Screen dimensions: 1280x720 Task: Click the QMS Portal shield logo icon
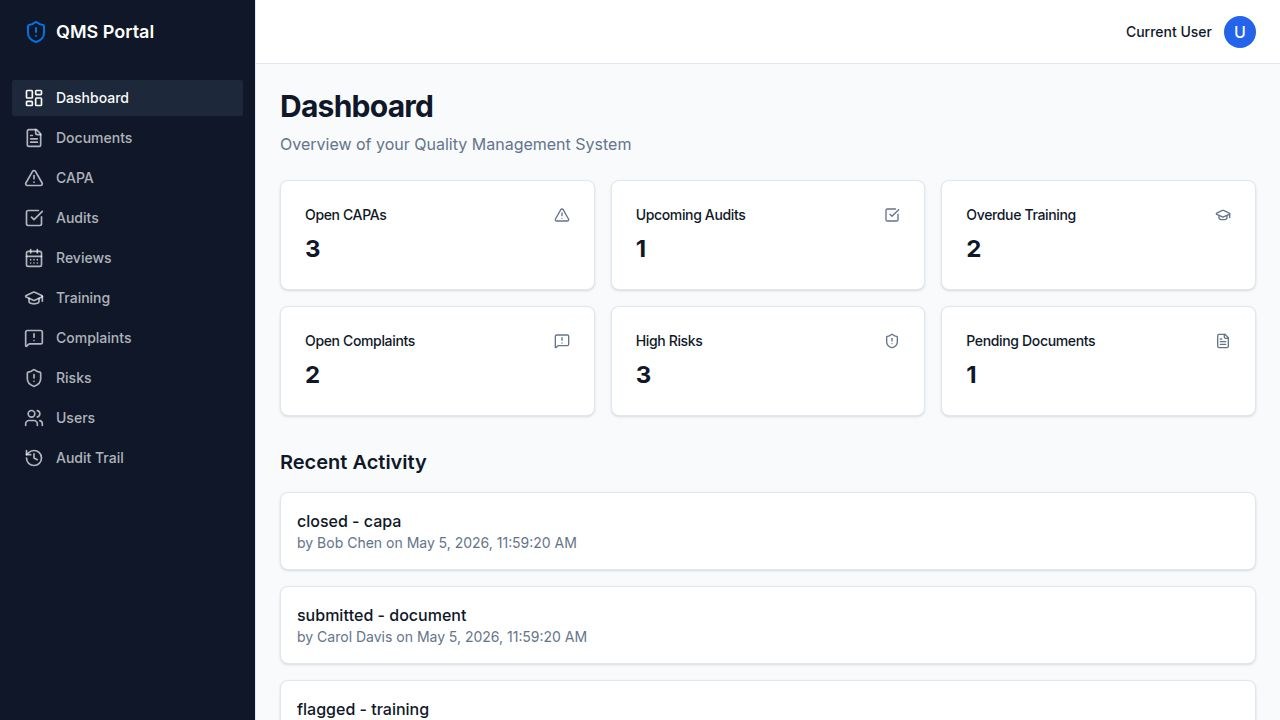pyautogui.click(x=36, y=32)
